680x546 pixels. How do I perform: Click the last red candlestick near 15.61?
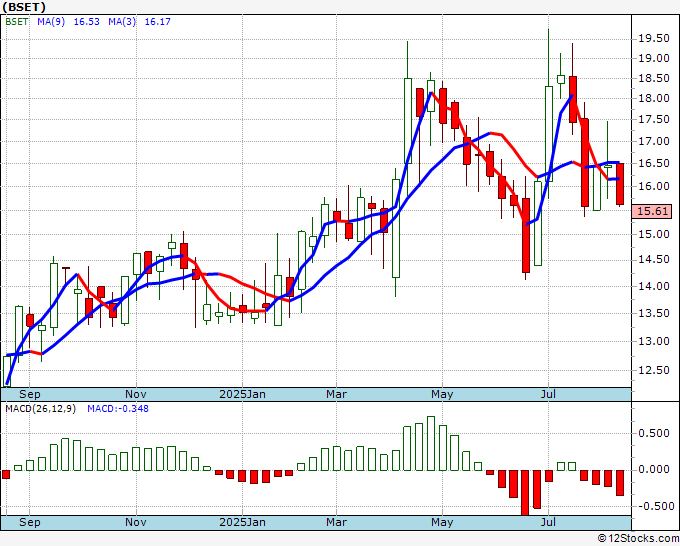[620, 184]
